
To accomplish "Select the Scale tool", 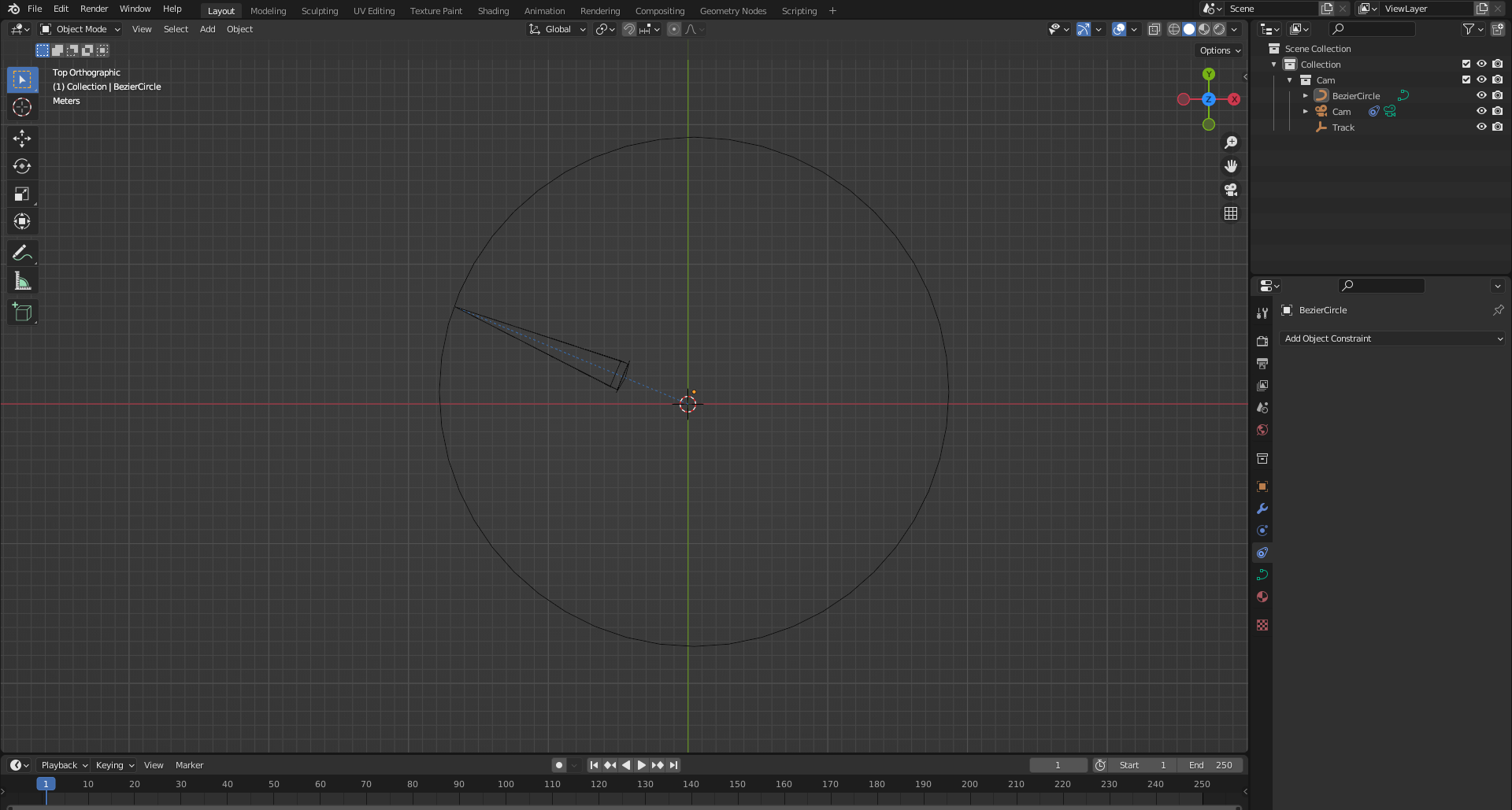I will [x=22, y=194].
